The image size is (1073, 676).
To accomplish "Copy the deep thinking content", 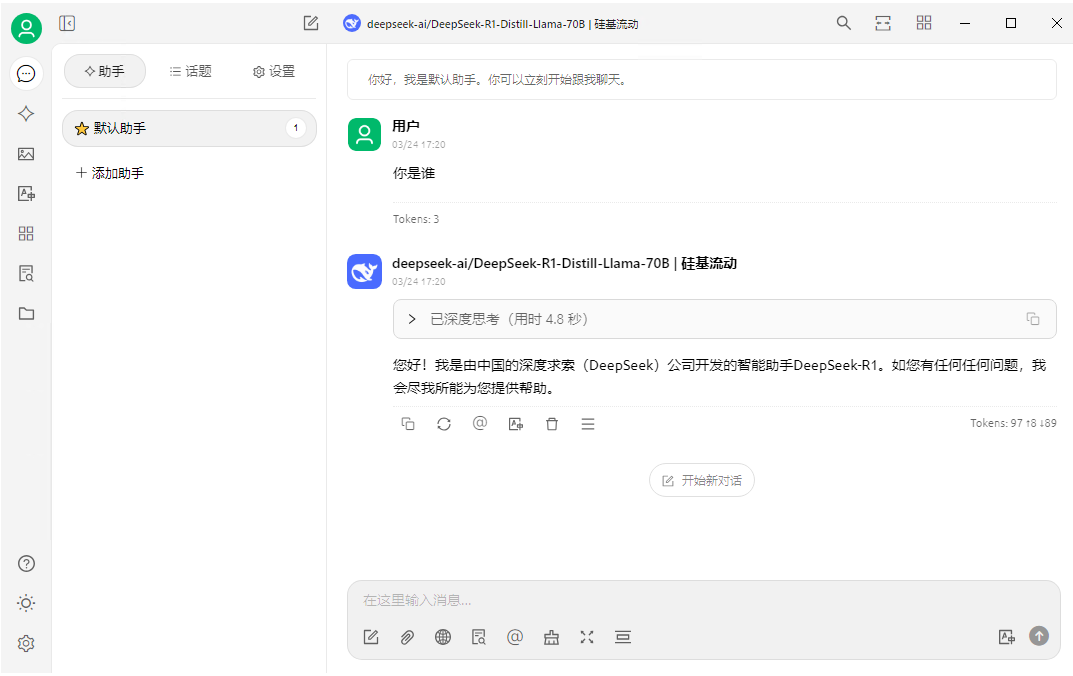I will tap(1033, 319).
